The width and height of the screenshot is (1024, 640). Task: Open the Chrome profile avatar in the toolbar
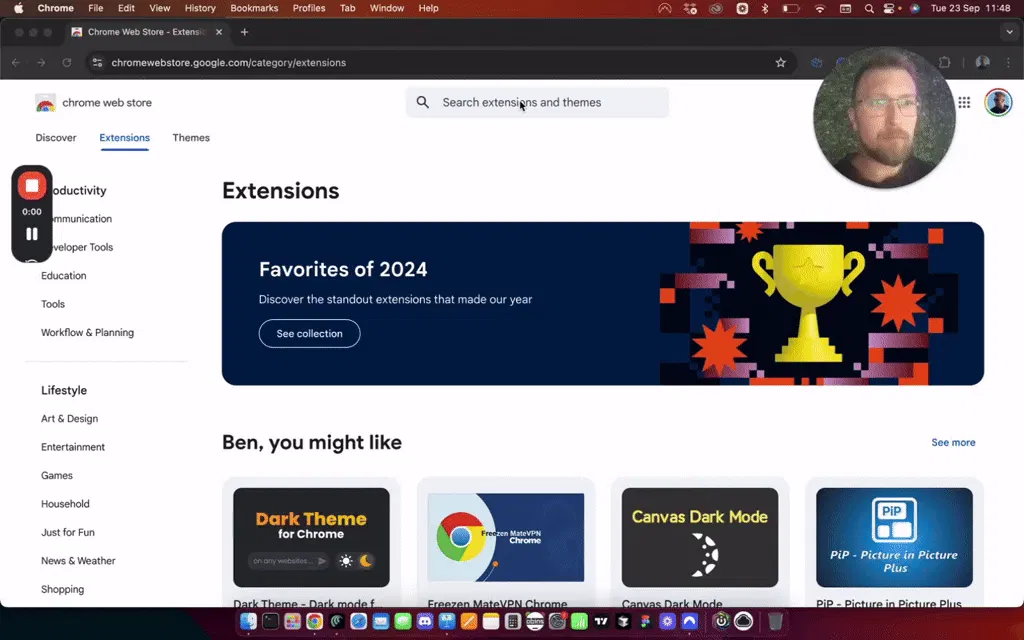tap(982, 63)
